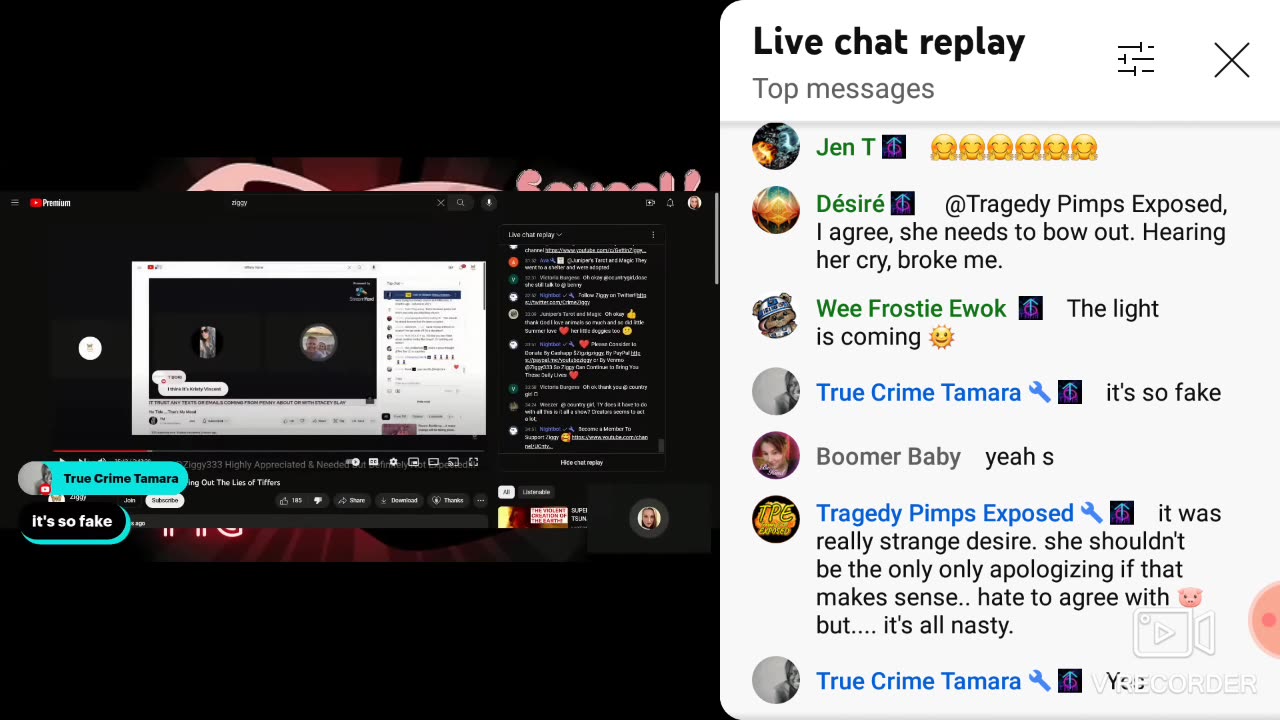Expand the small 'Live chat replay' dropdown

pos(535,235)
